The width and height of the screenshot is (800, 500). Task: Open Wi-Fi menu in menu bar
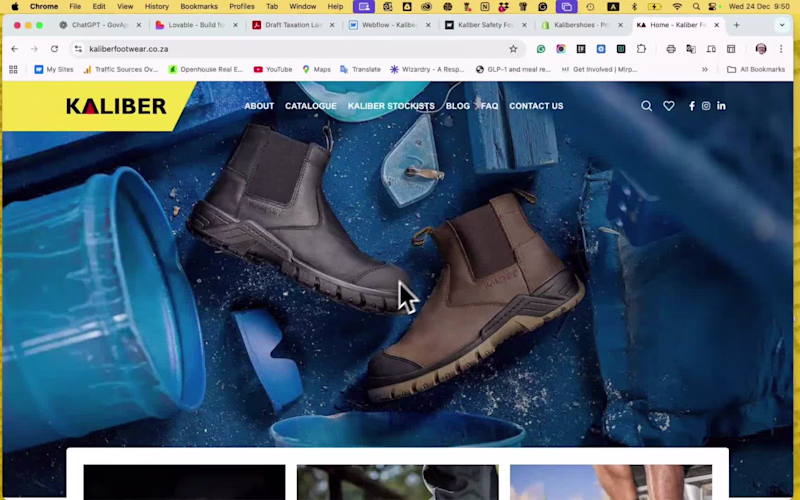[677, 7]
